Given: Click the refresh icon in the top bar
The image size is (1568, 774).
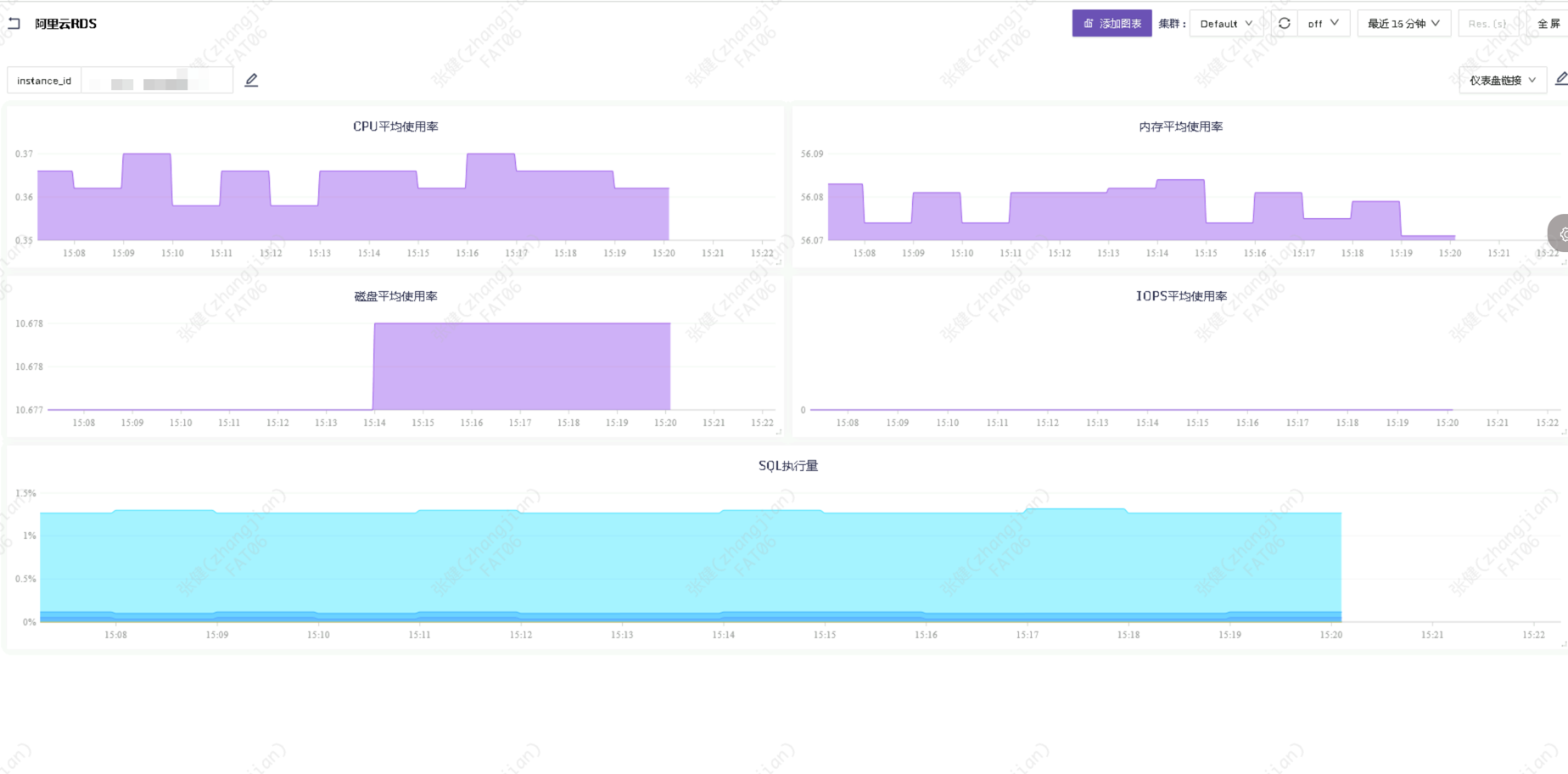Looking at the screenshot, I should (x=1284, y=24).
